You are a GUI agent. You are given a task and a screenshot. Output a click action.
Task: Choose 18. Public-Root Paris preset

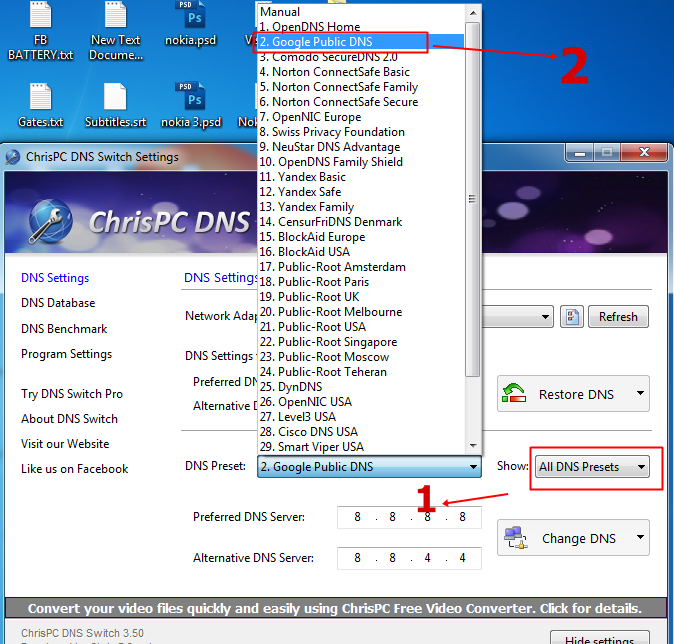coord(361,282)
